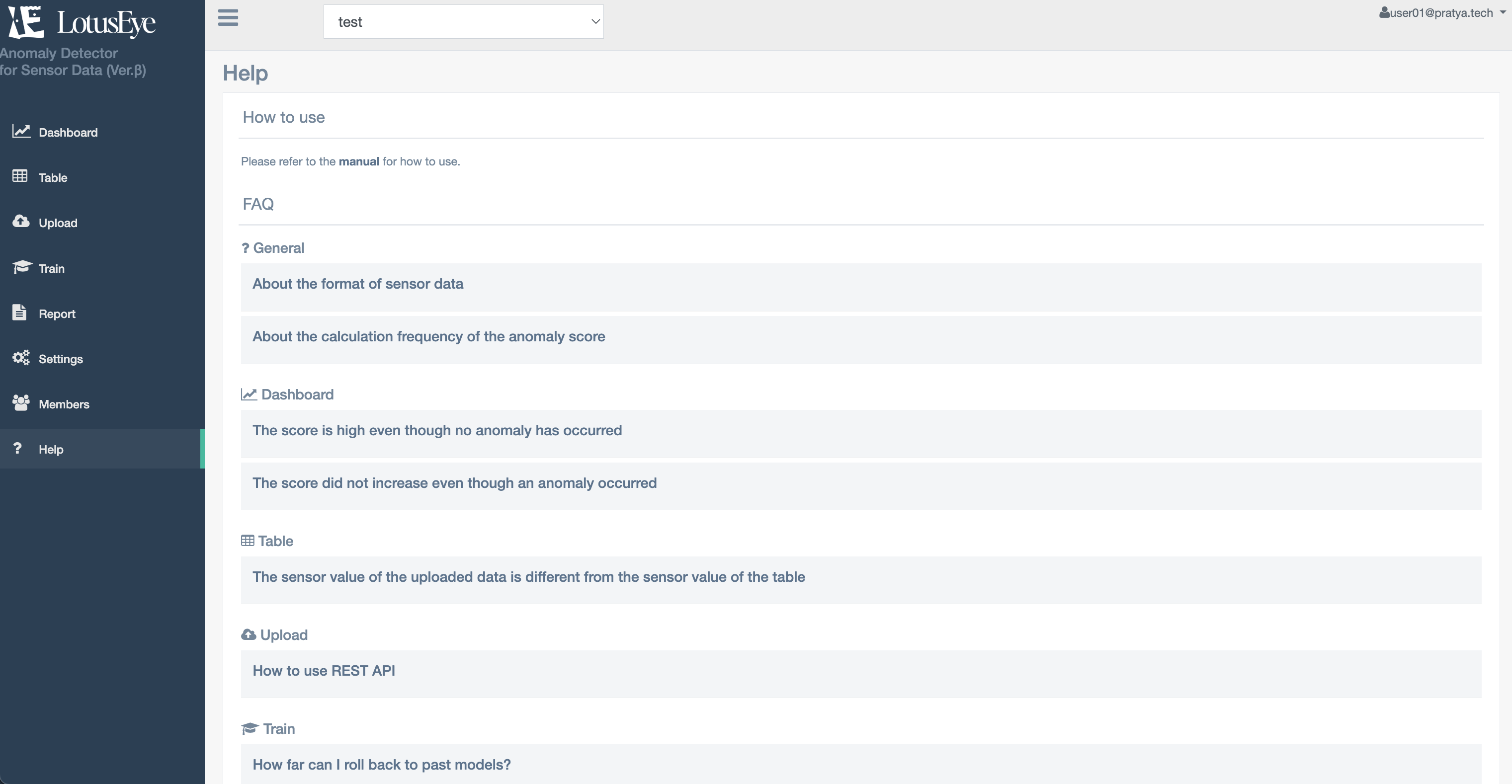The height and width of the screenshot is (784, 1512).
Task: Click the Table grid icon in sidebar
Action: [x=20, y=176]
